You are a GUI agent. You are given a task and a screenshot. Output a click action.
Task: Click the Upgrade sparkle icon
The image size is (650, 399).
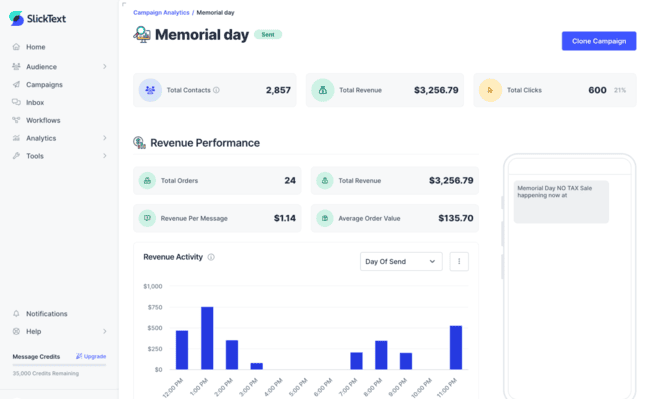pyautogui.click(x=79, y=356)
